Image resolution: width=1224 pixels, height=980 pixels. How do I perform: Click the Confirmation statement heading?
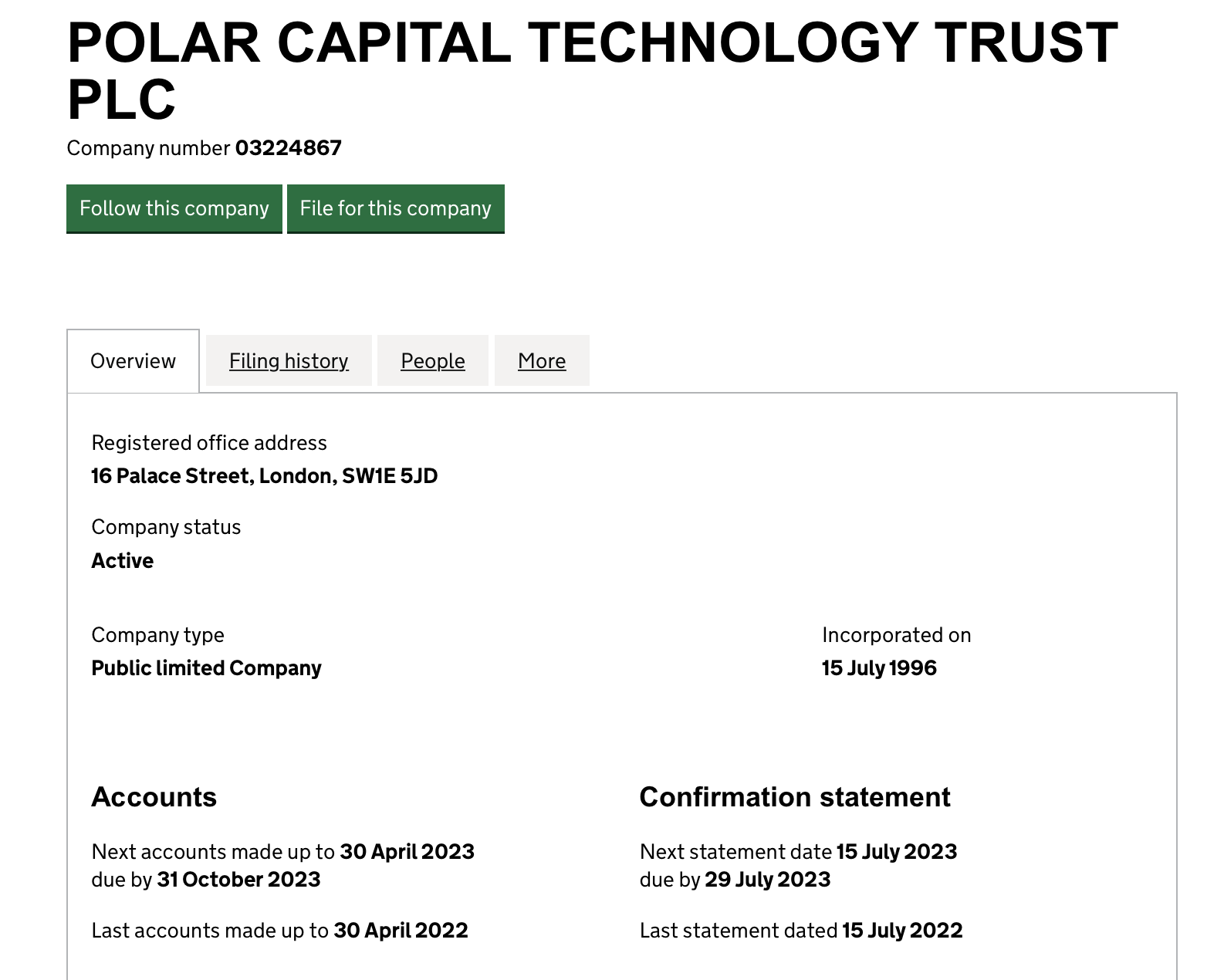click(795, 797)
